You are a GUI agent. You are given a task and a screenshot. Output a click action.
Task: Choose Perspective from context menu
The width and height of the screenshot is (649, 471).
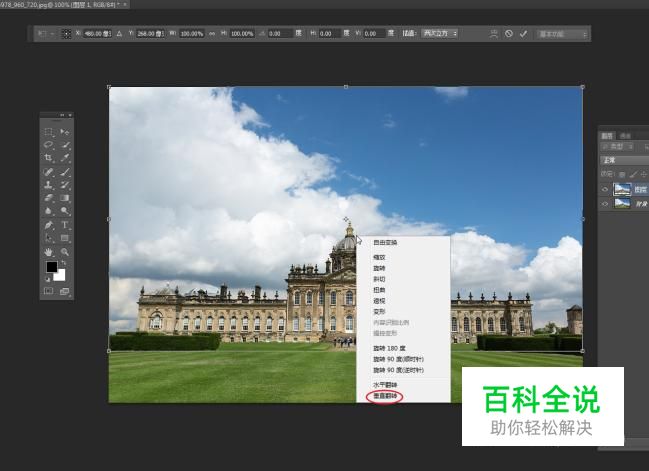pos(379,300)
